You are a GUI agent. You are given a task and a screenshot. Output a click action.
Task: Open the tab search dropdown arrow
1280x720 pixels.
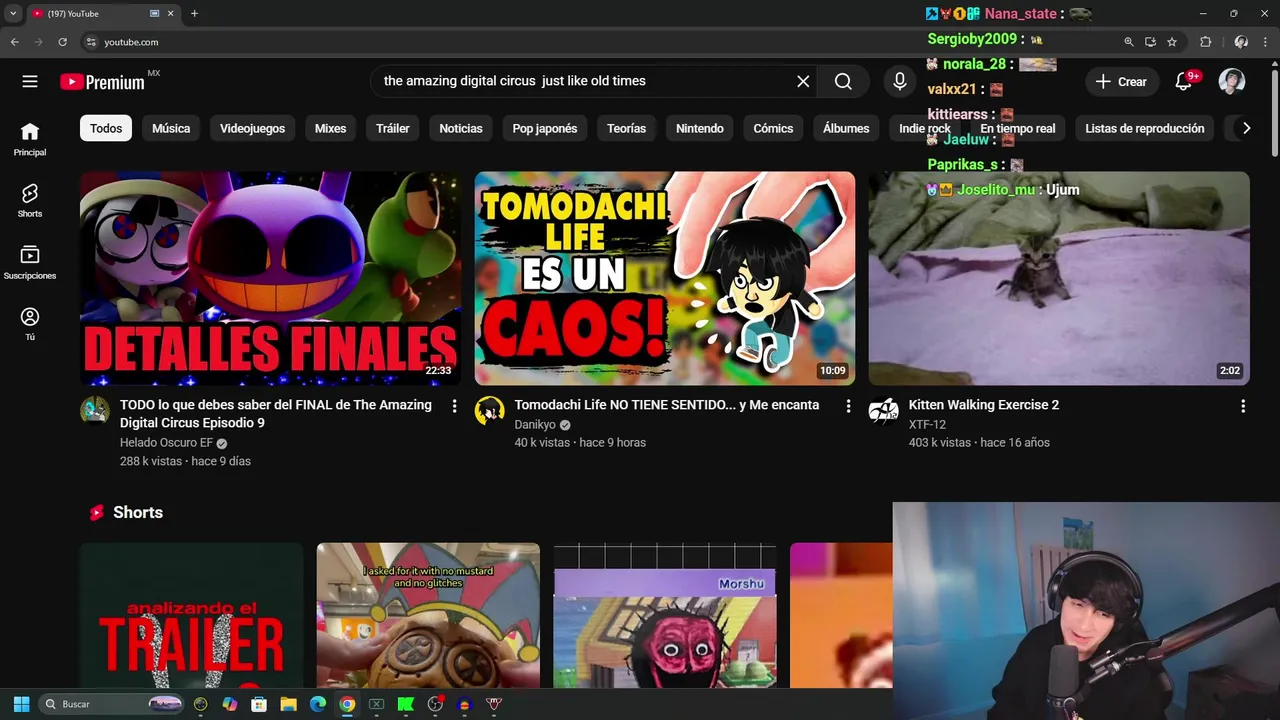pyautogui.click(x=13, y=13)
